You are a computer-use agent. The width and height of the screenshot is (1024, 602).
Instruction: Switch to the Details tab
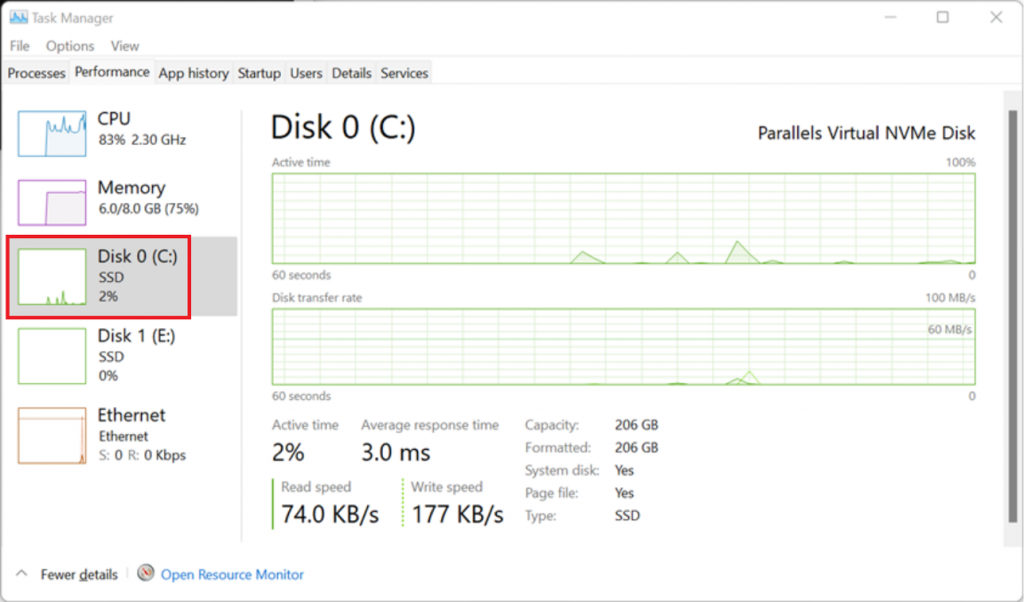click(x=352, y=73)
